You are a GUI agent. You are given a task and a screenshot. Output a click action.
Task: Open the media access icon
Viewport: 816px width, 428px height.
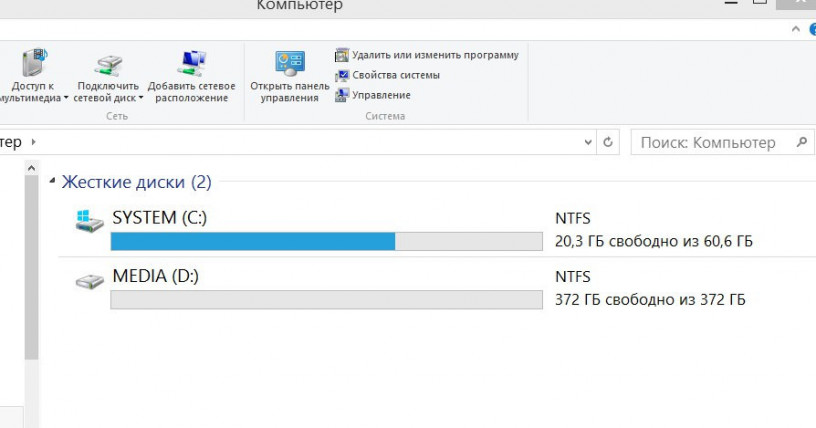coord(34,62)
